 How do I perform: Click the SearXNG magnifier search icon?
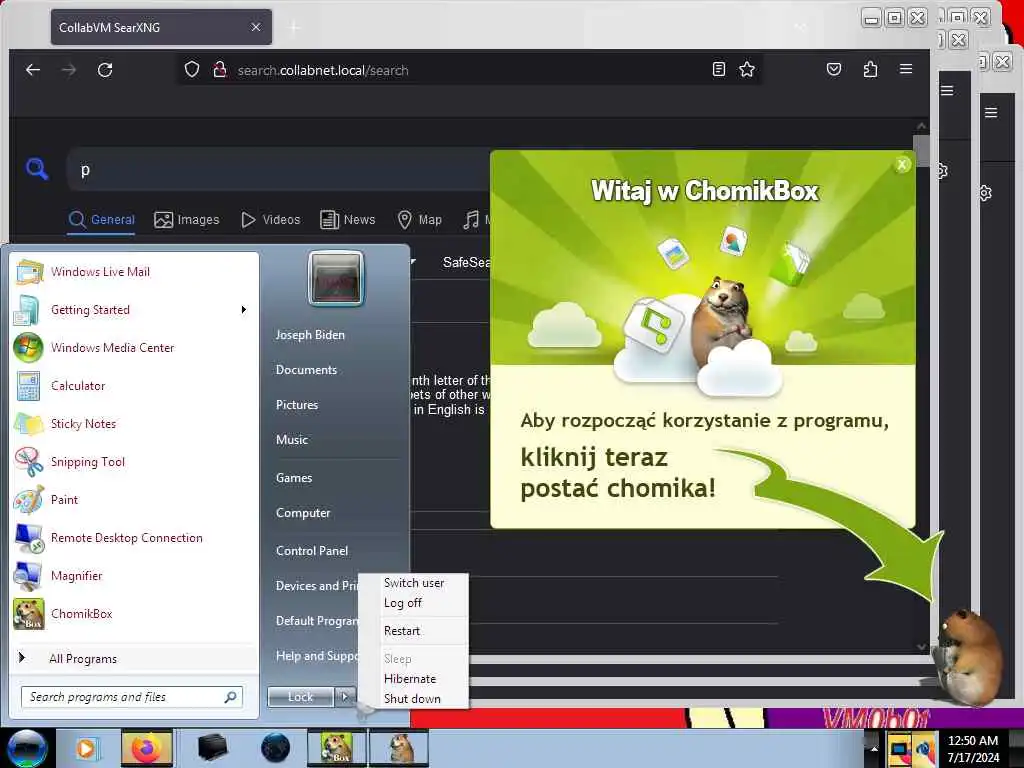(37, 169)
